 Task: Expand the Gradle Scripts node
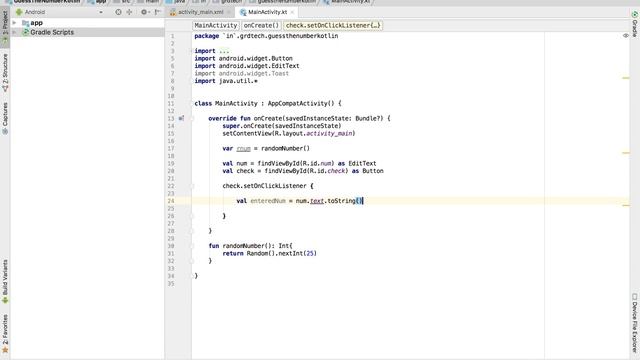(15, 32)
